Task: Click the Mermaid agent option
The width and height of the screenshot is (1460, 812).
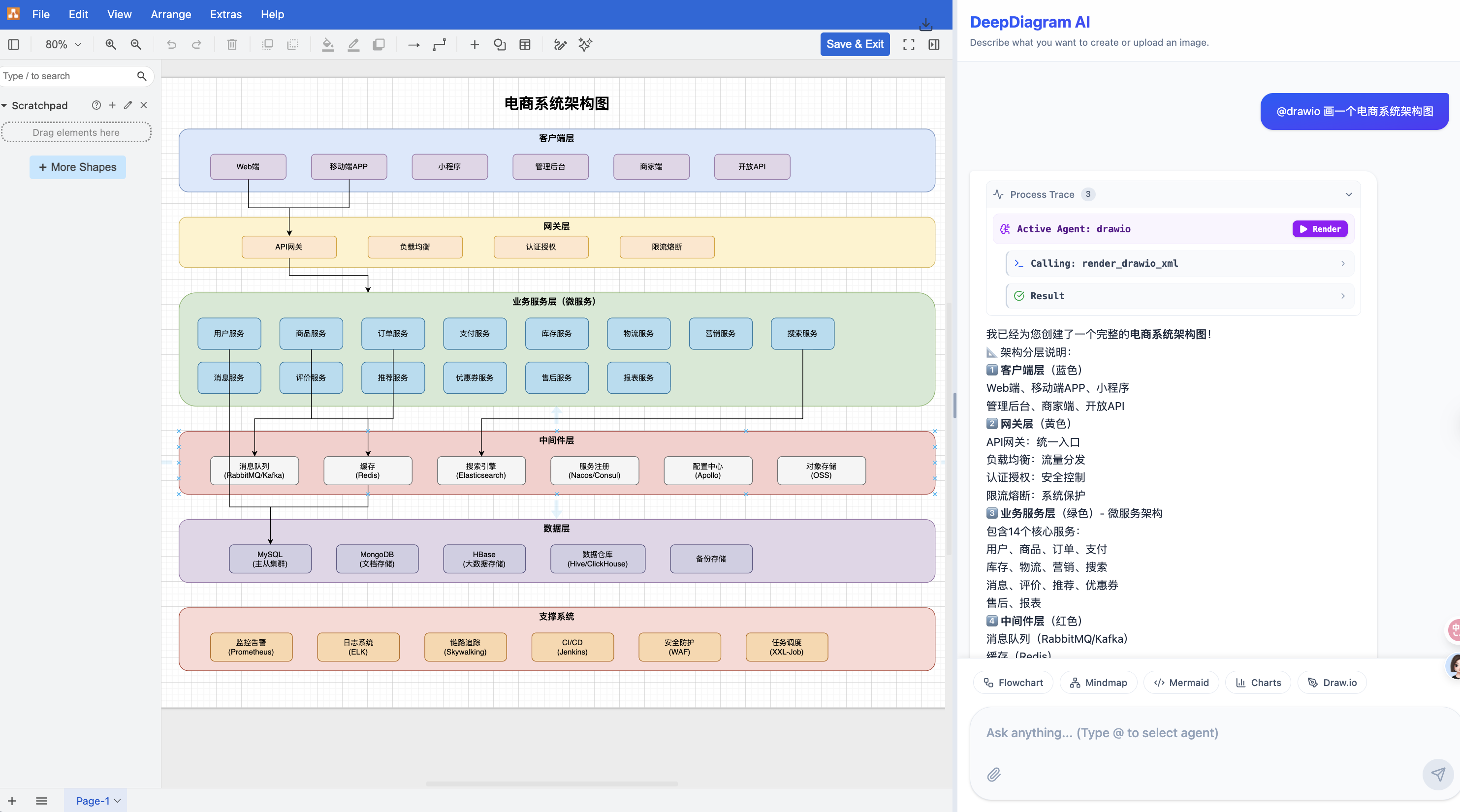Action: (x=1181, y=682)
